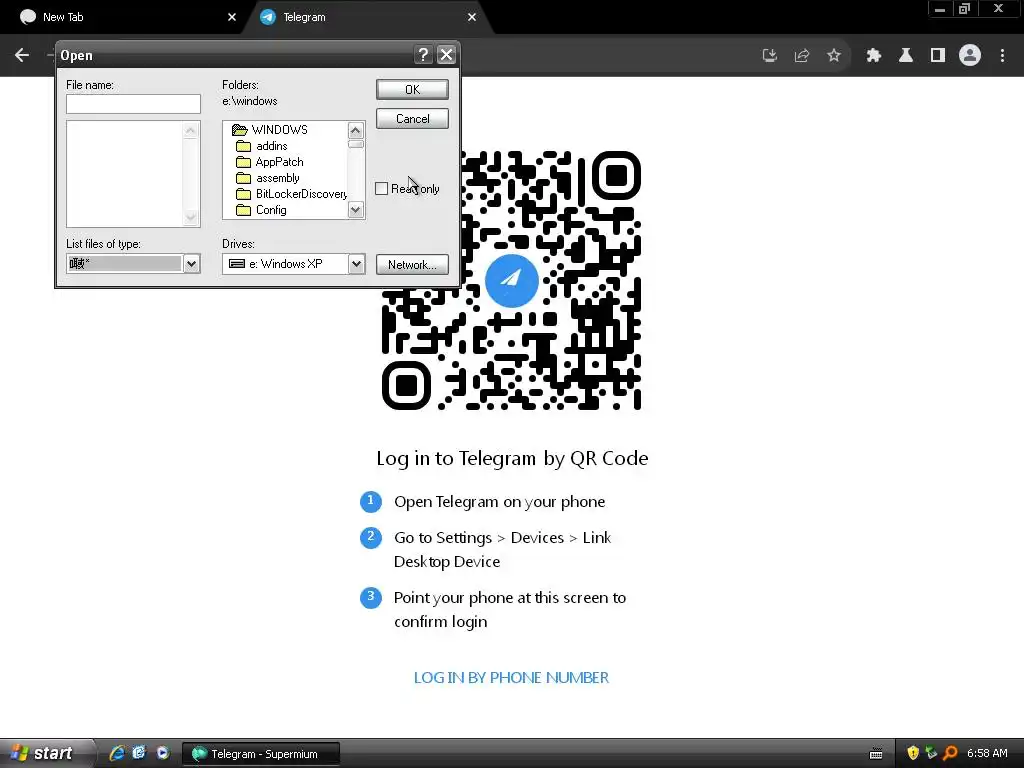
Task: Click folders list scroll down arrow
Action: pyautogui.click(x=355, y=210)
